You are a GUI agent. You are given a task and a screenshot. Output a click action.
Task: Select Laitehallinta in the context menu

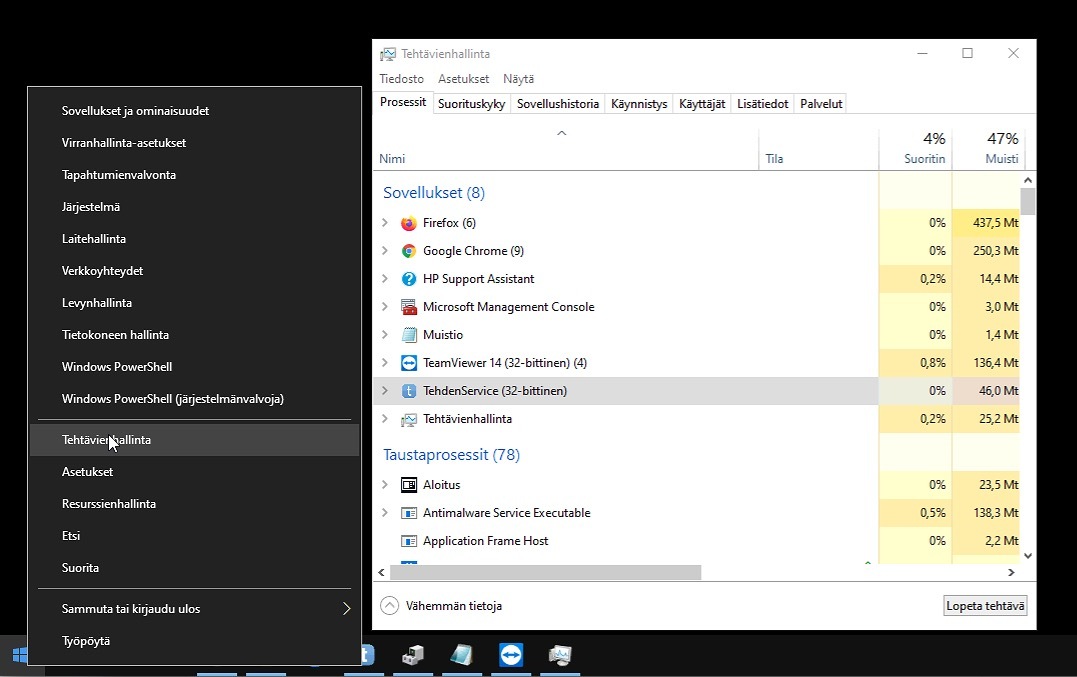click(x=94, y=239)
